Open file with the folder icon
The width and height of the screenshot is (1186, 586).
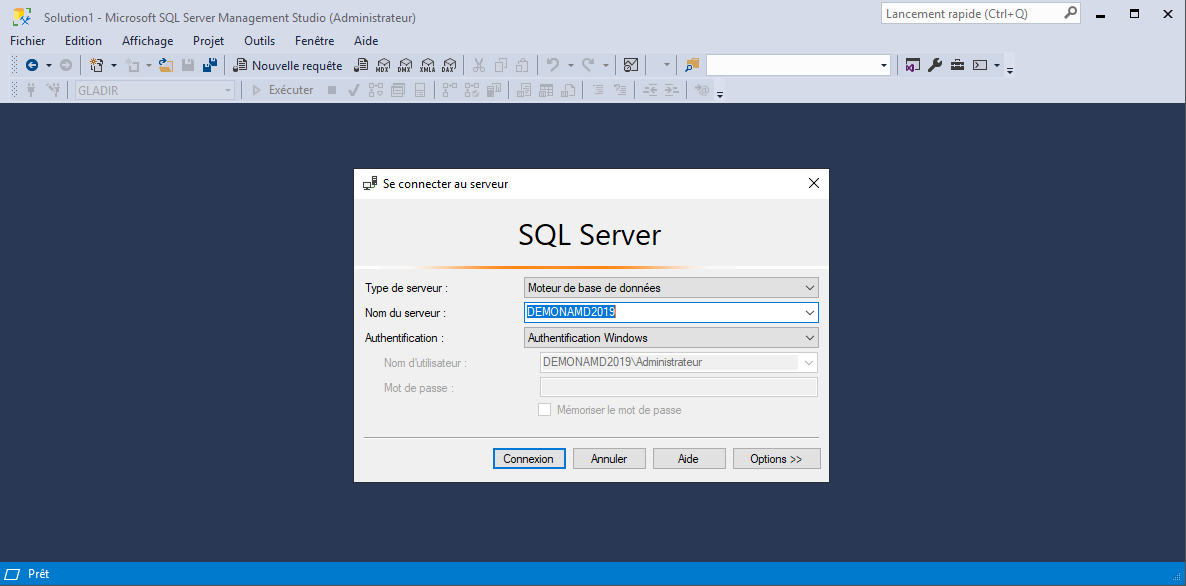(x=166, y=66)
